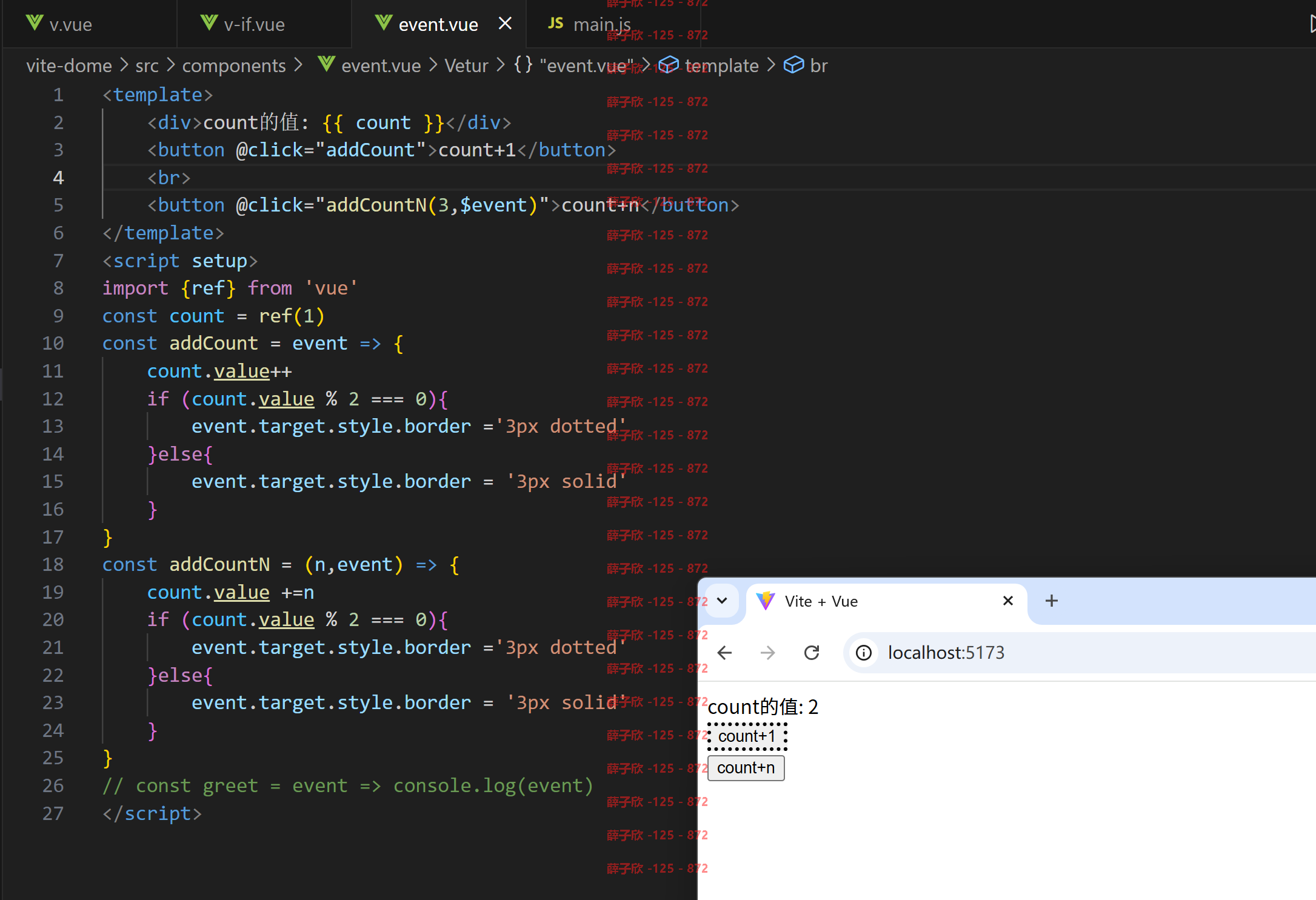Image resolution: width=1316 pixels, height=900 pixels.
Task: Switch to the v.vue editor tab
Action: pyautogui.click(x=89, y=24)
